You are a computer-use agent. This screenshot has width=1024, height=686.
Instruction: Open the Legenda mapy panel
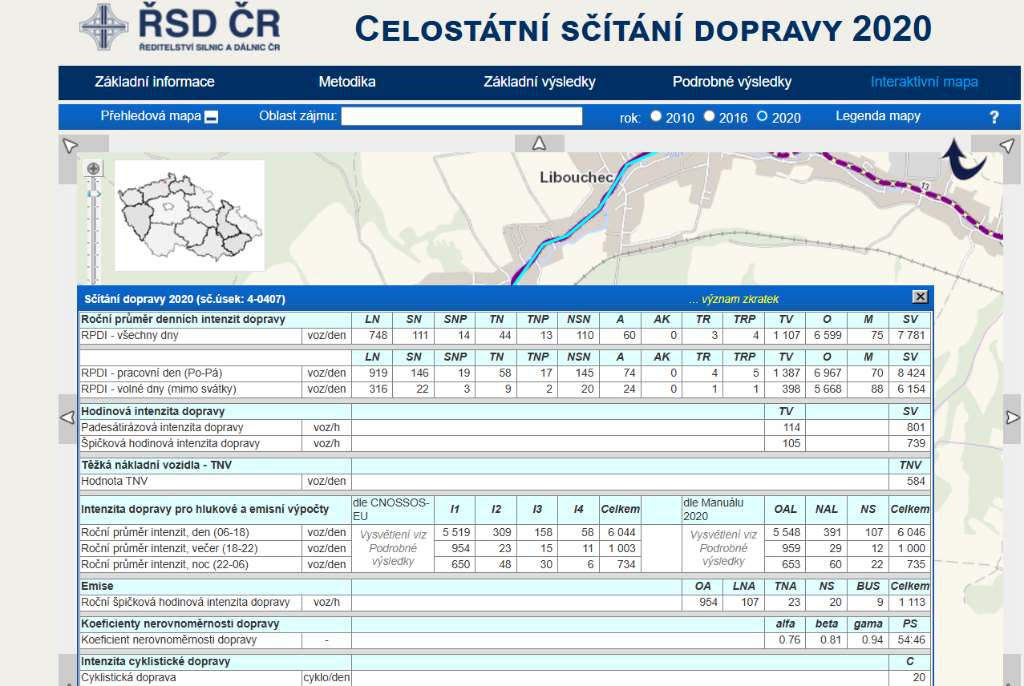(x=877, y=115)
